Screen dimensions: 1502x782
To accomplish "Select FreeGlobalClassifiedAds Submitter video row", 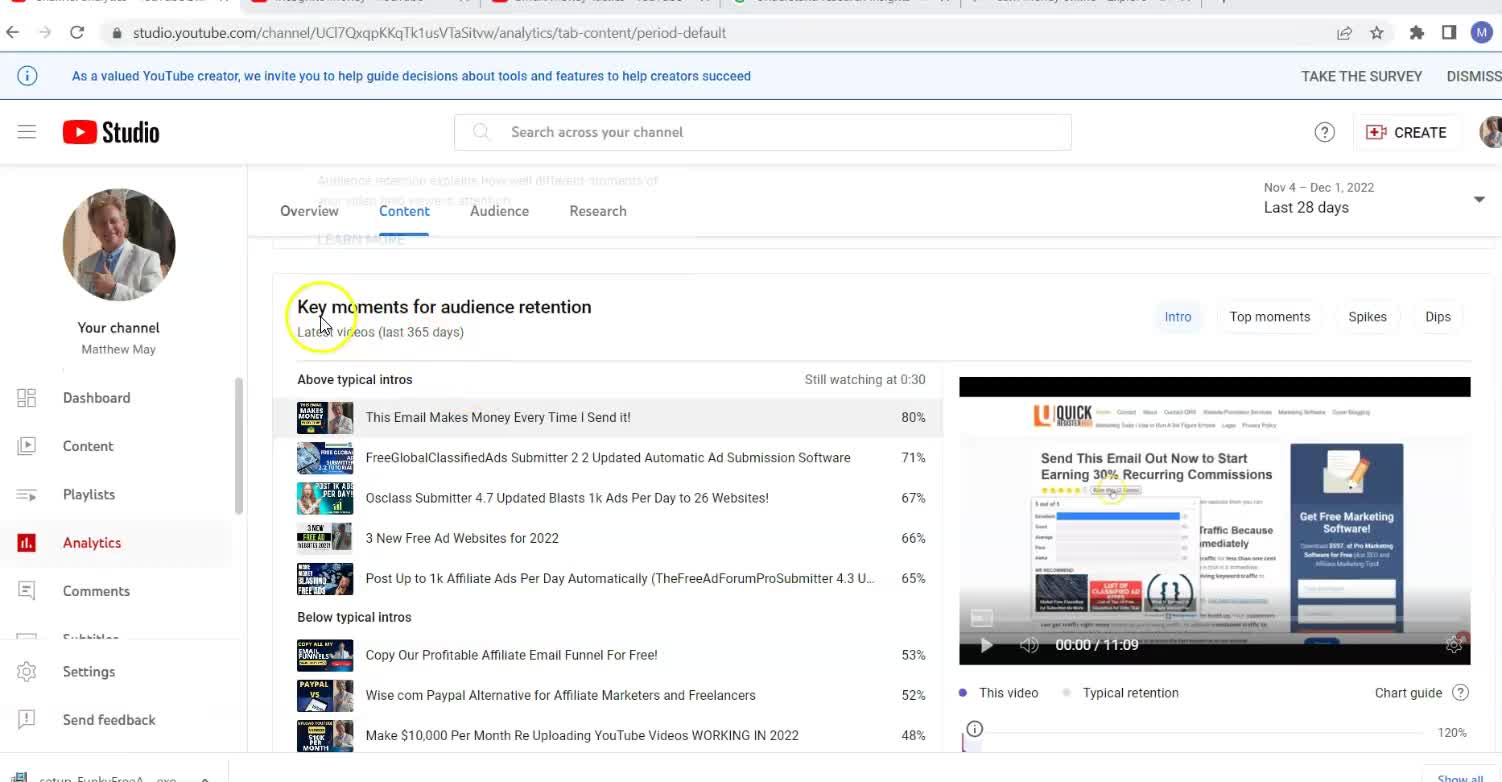I will point(608,458).
